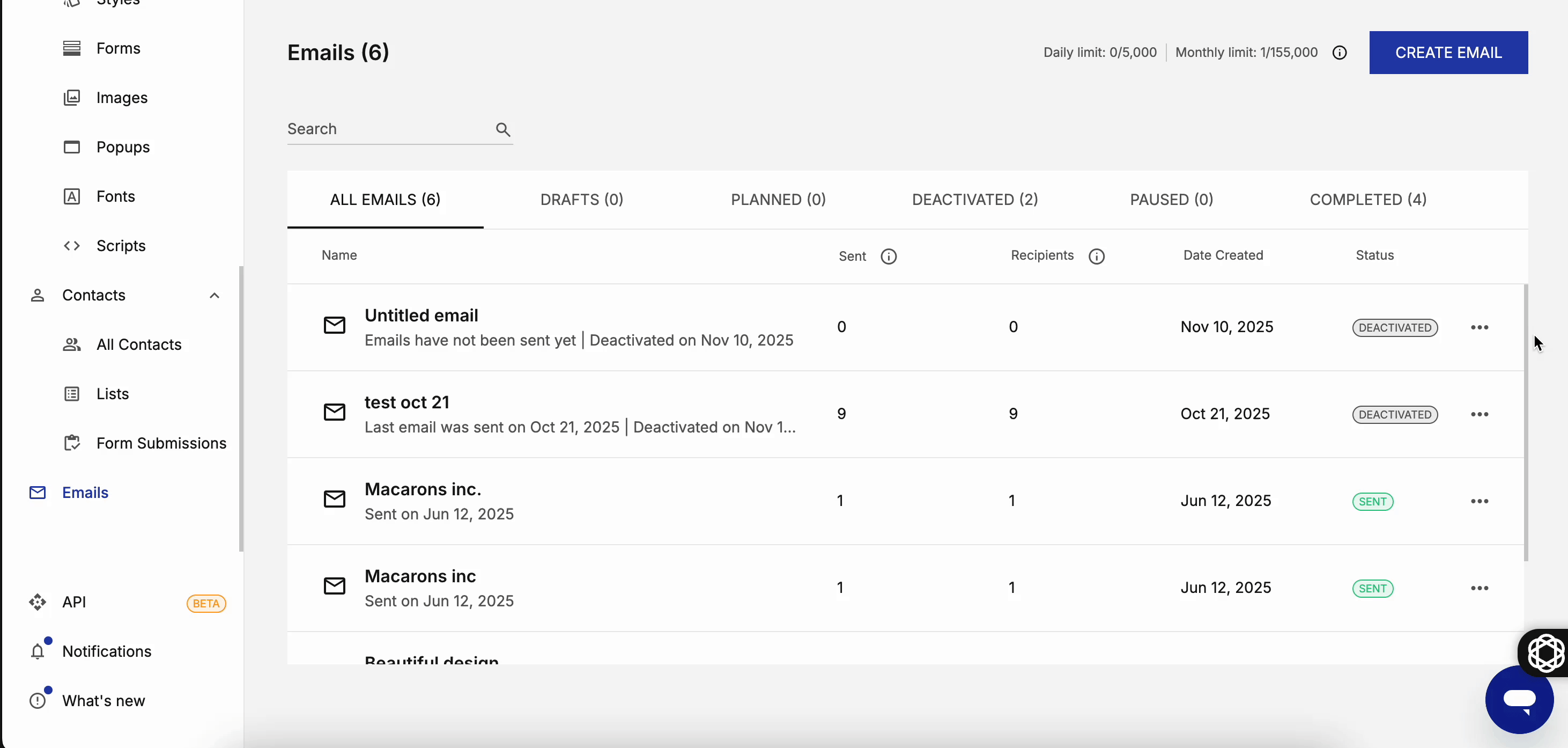Open more options for test oct 21
The image size is (1568, 748).
pyautogui.click(x=1479, y=414)
